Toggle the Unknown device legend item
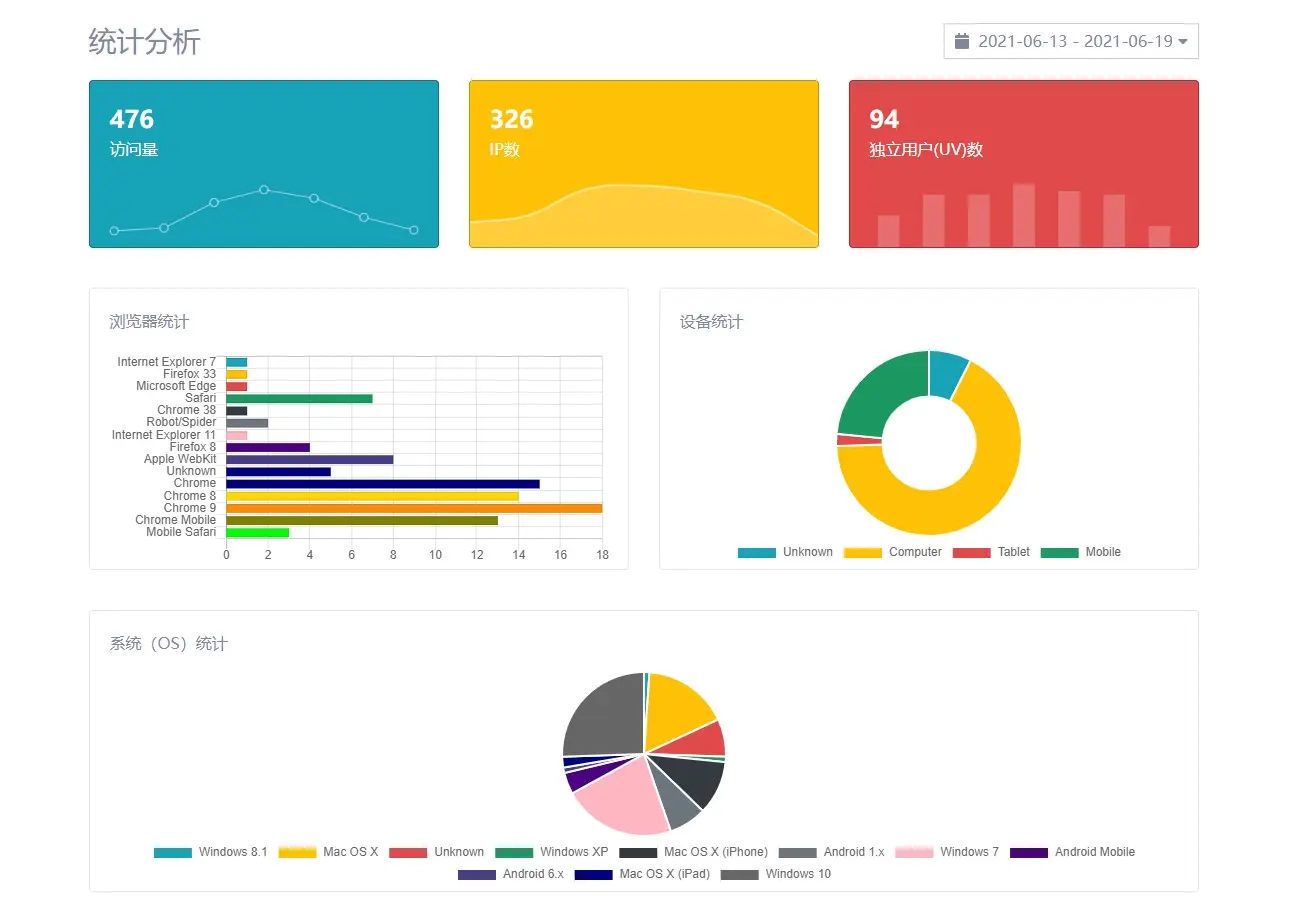This screenshot has width=1295, height=904. [x=785, y=552]
